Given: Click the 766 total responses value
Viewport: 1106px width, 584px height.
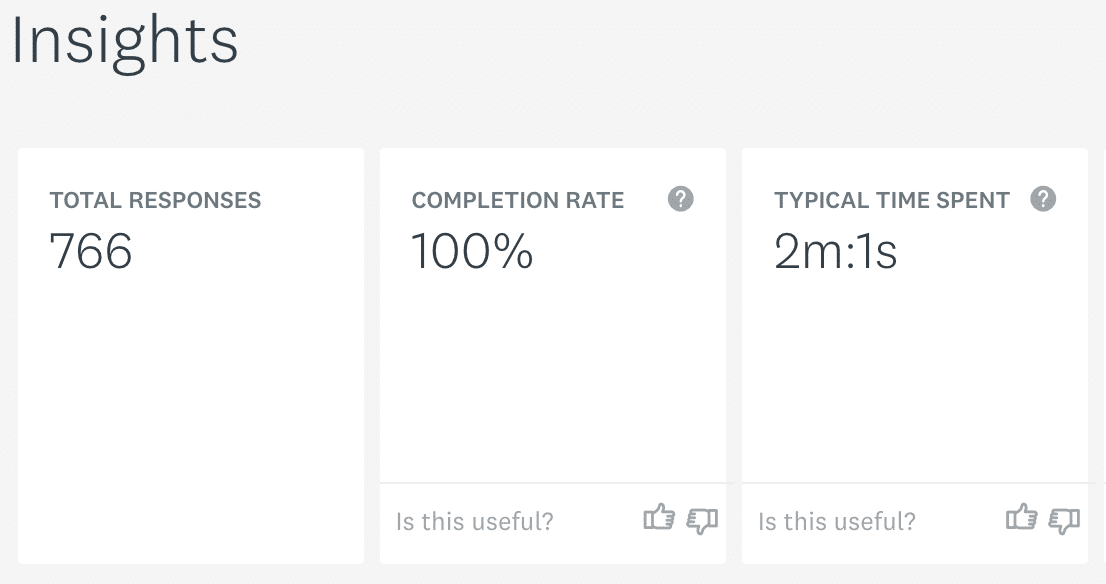Looking at the screenshot, I should tap(91, 251).
